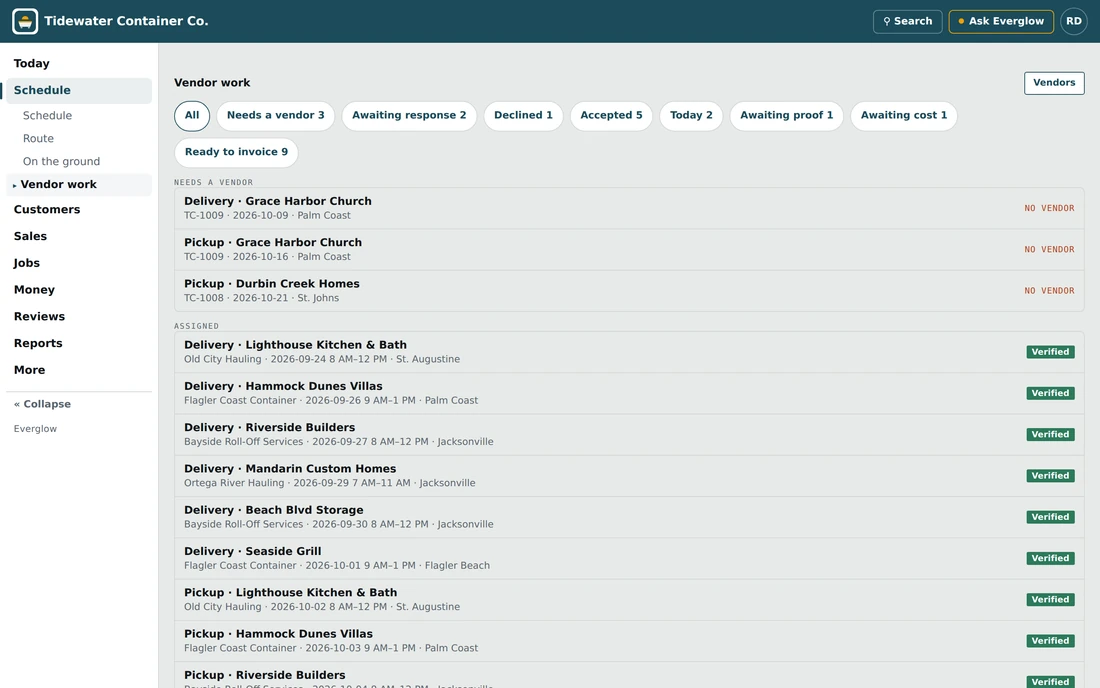Open Delivery · Beach Blvd Storage row
The width and height of the screenshot is (1100, 688).
[x=629, y=518]
